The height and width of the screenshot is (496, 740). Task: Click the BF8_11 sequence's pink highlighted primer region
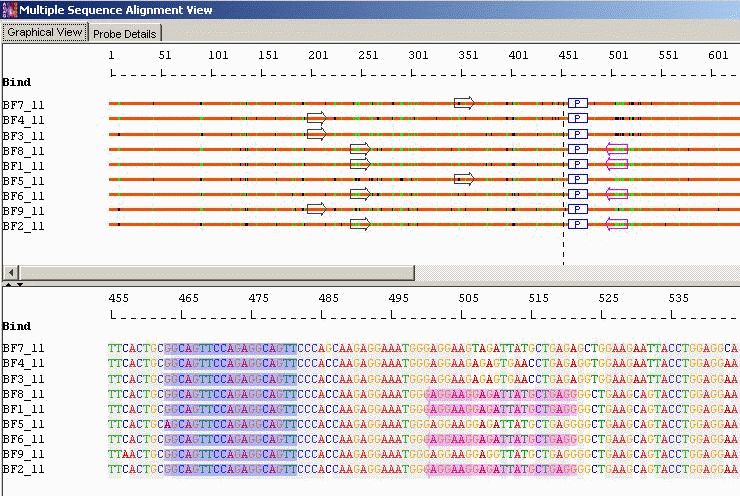click(x=502, y=394)
